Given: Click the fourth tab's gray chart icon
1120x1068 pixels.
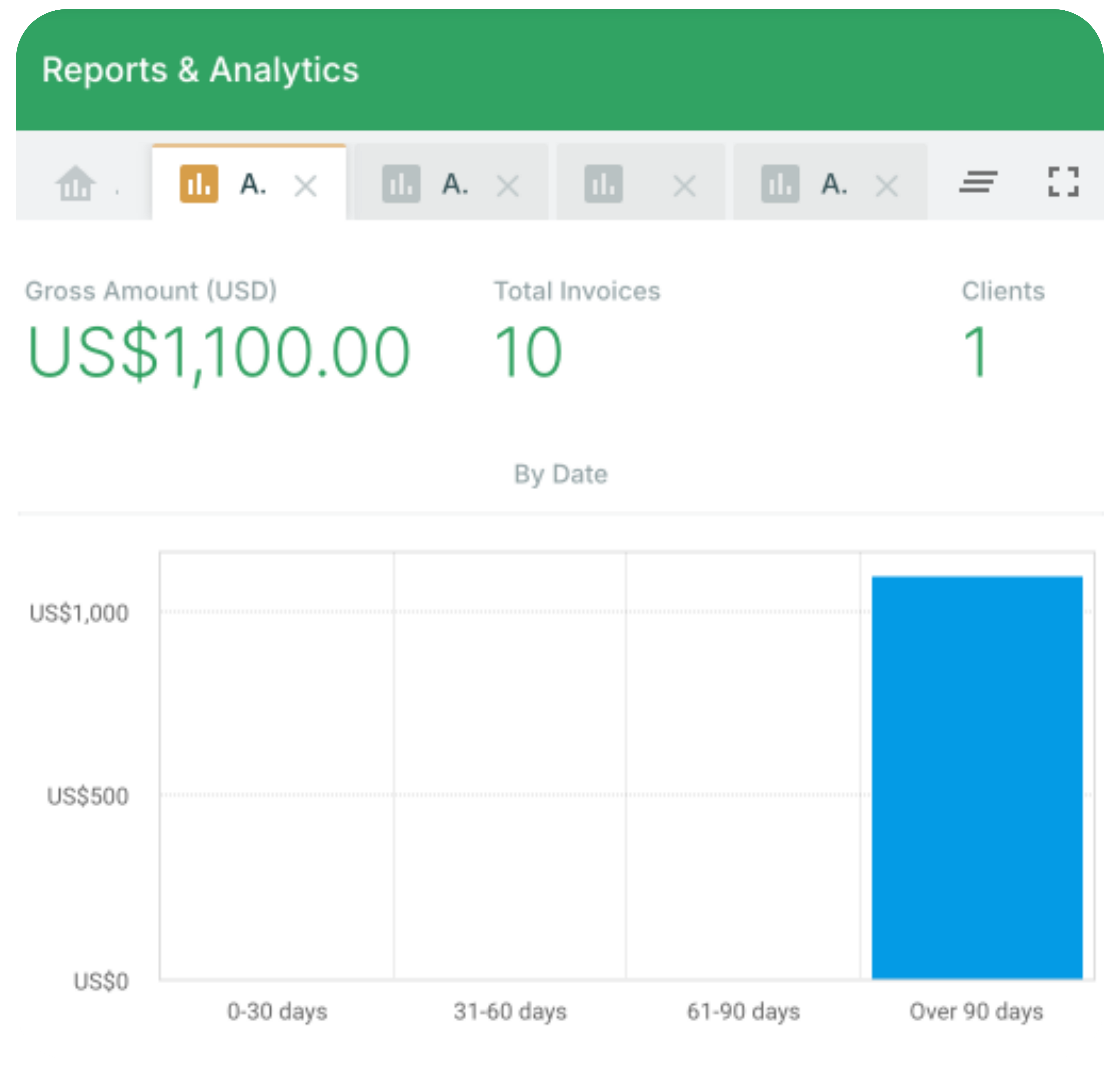Looking at the screenshot, I should coord(780,184).
